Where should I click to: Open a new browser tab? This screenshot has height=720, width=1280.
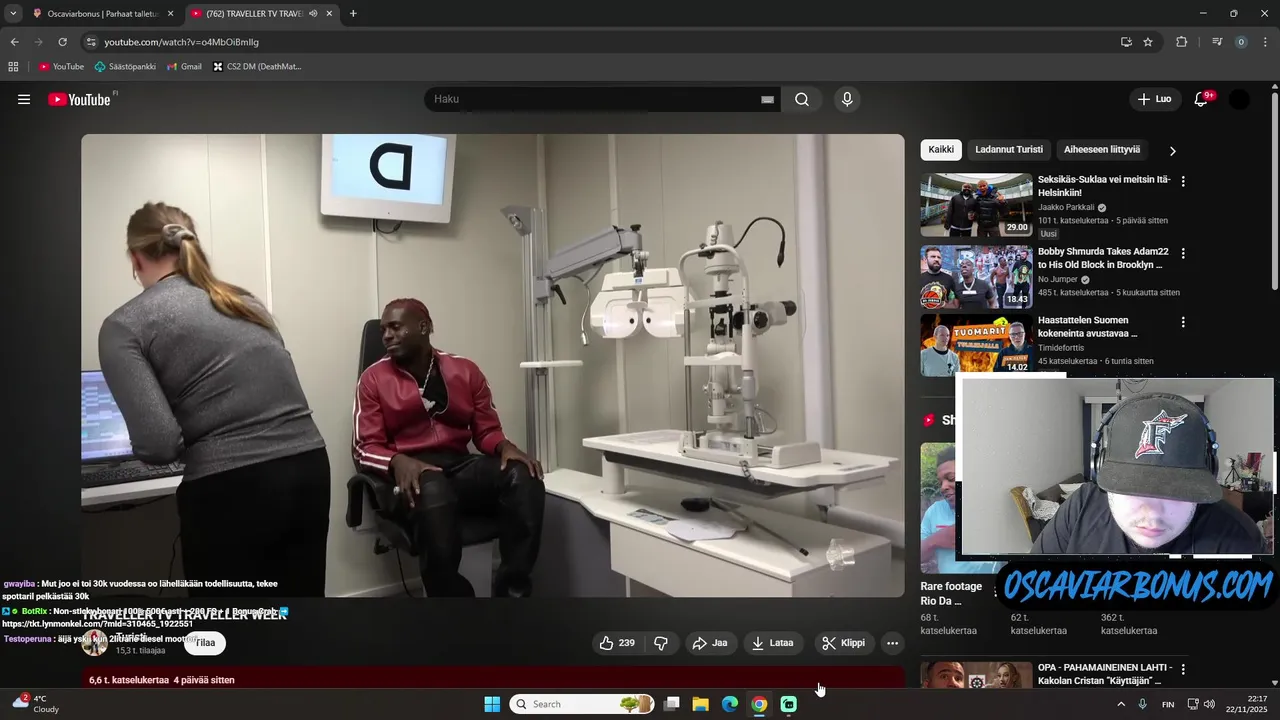tap(353, 14)
